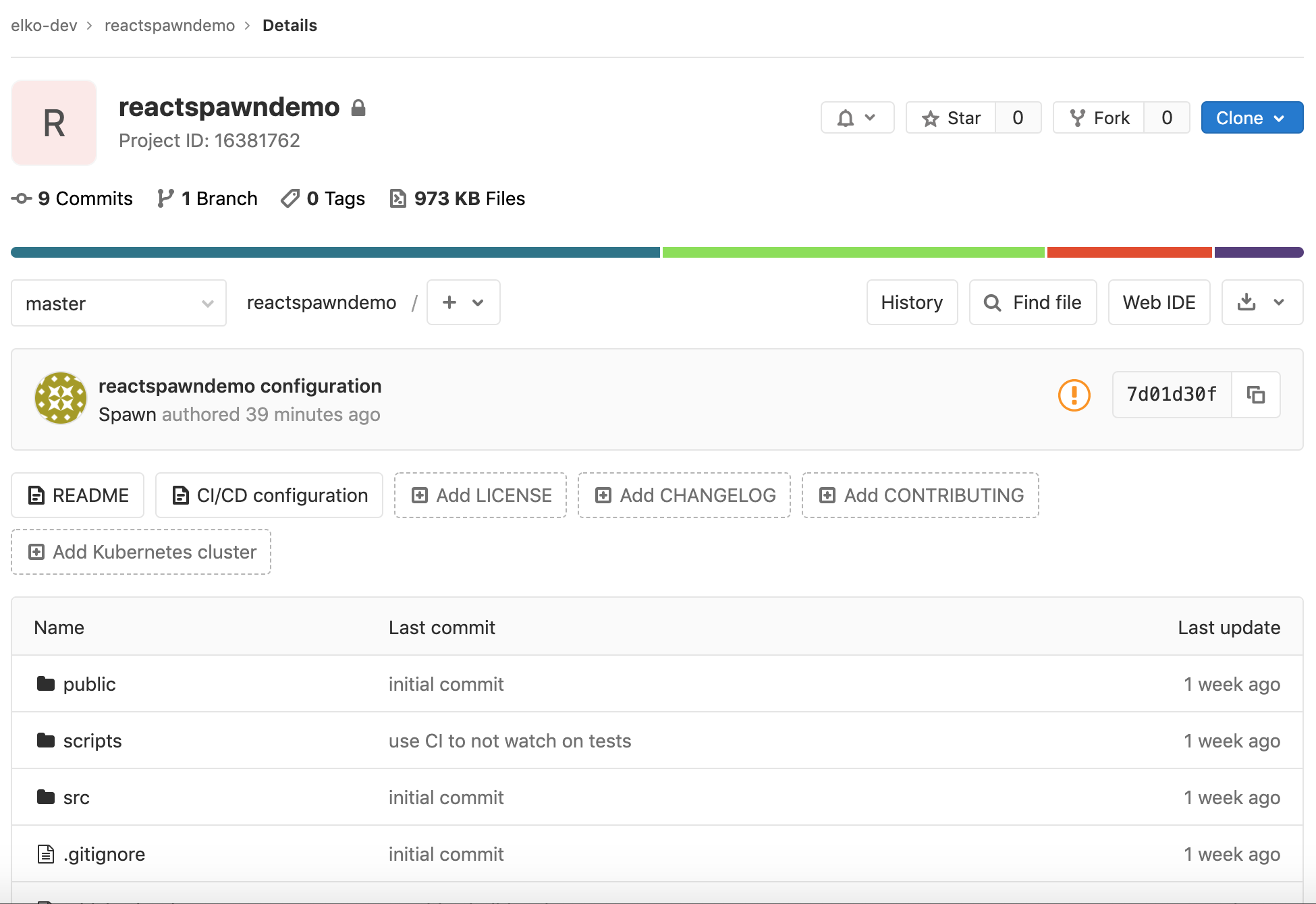Copy commit SHA using copy icon
This screenshot has width=1316, height=904.
(x=1255, y=395)
